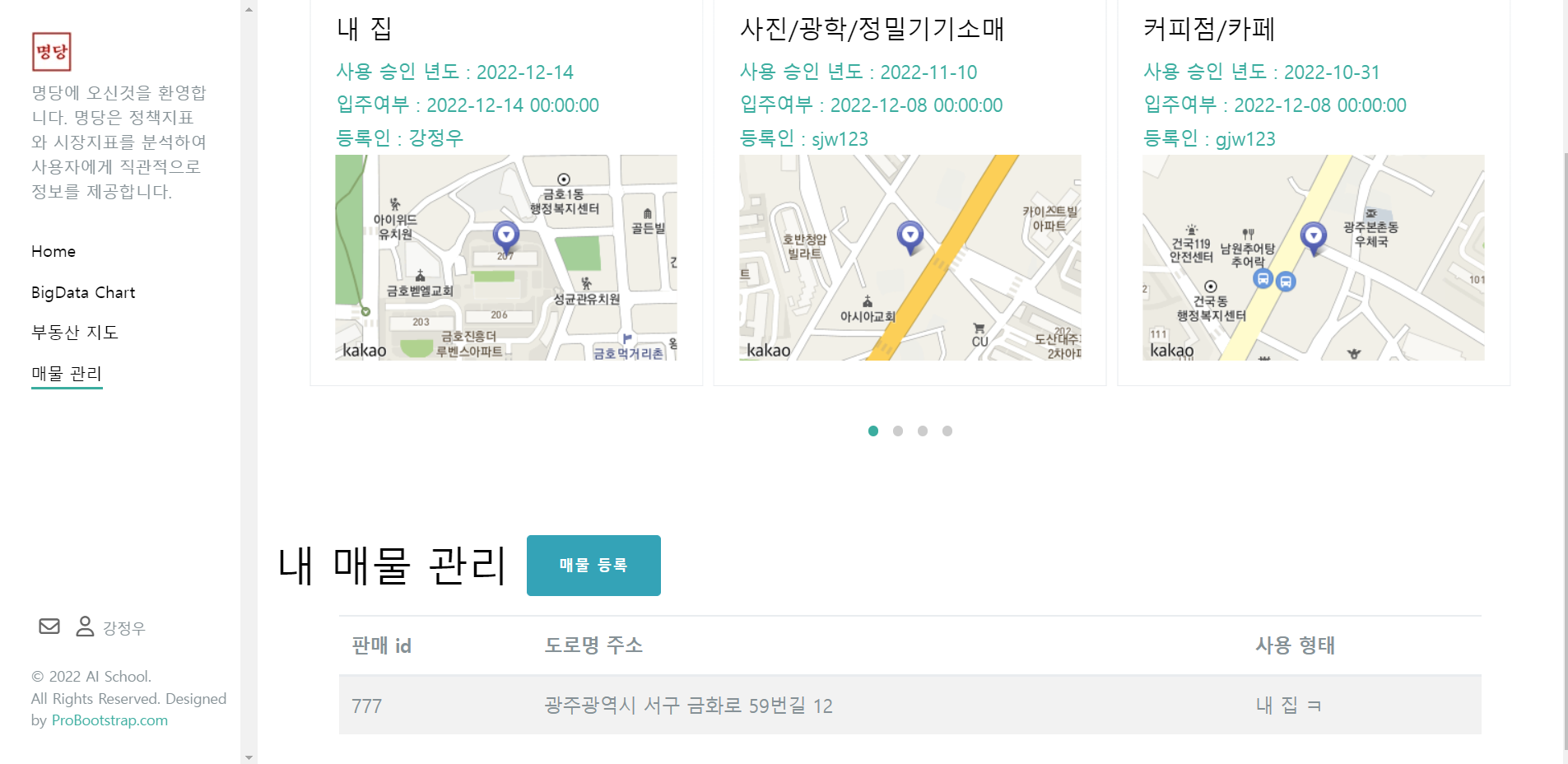Open the BigData Chart page
This screenshot has width=1568, height=764.
pos(82,292)
